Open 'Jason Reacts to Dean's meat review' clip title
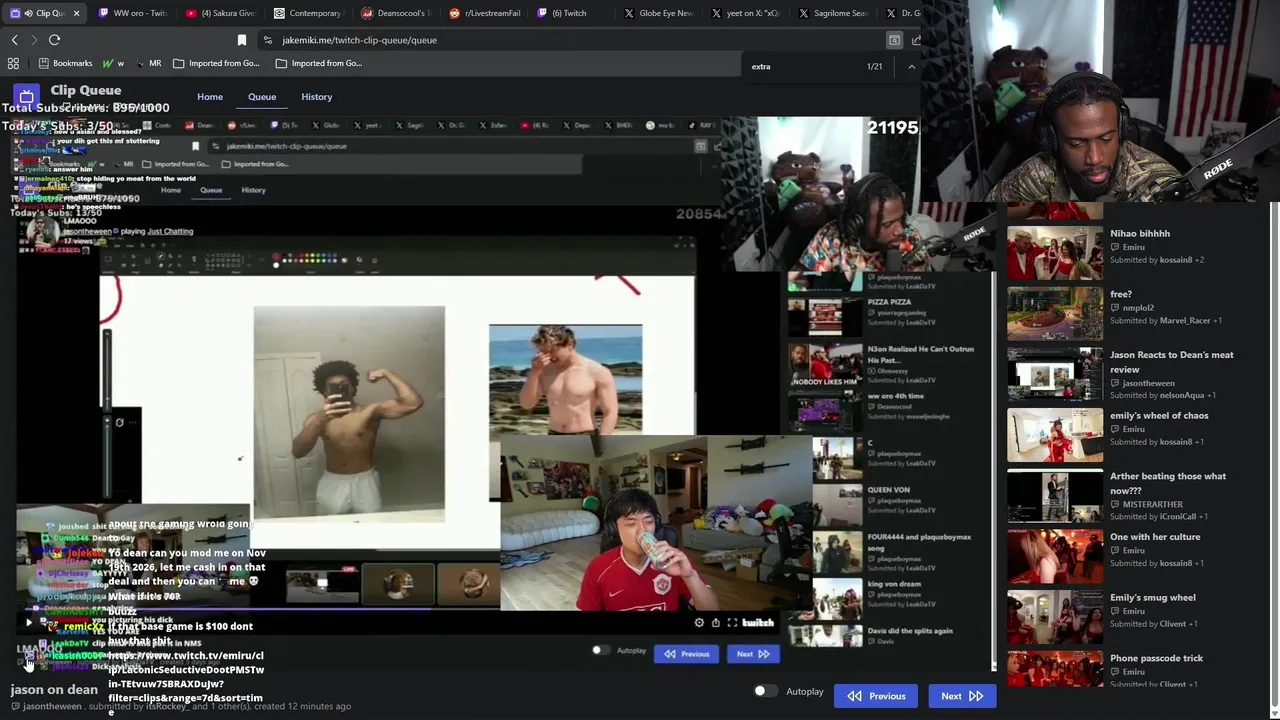This screenshot has height=720, width=1280. [x=1171, y=362]
